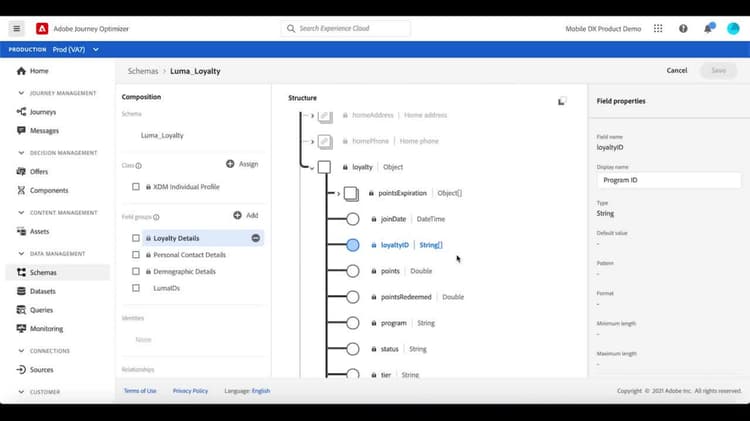This screenshot has height=421, width=750.
Task: Click the Schemas breadcrumb link
Action: pos(143,71)
